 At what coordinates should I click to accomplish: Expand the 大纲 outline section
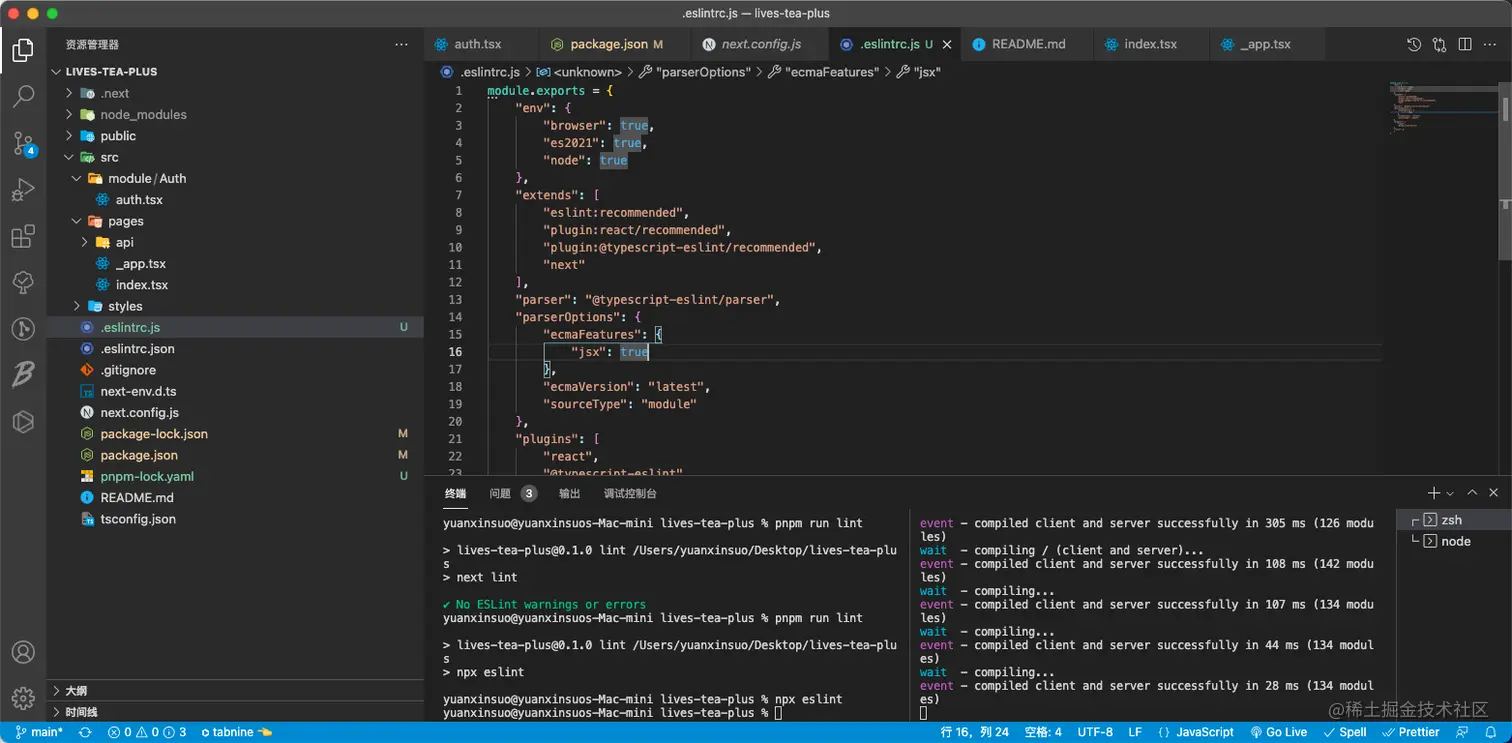(x=76, y=691)
